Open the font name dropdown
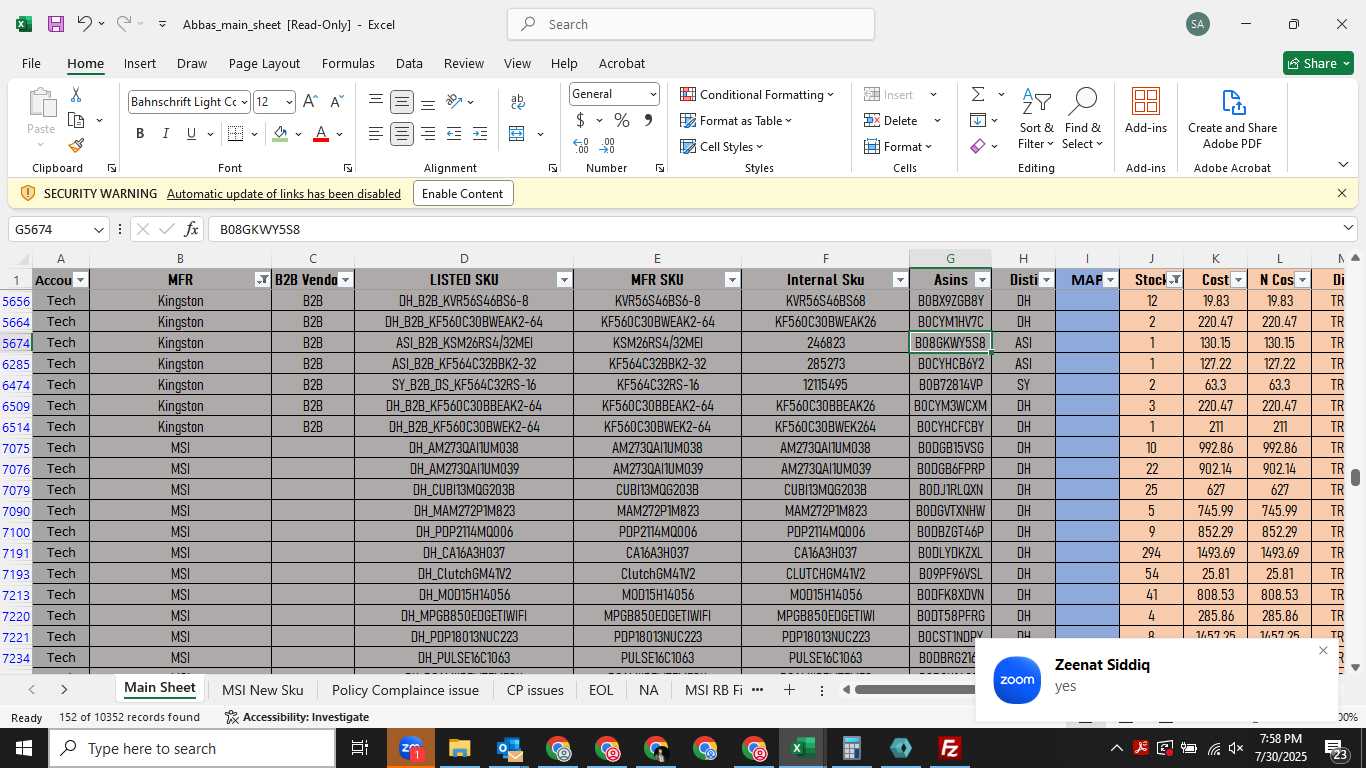This screenshot has height=768, width=1366. 243,102
